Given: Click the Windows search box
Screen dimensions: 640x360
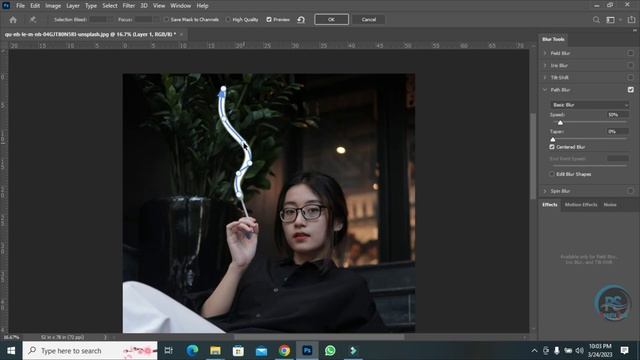Looking at the screenshot, I should (x=90, y=351).
